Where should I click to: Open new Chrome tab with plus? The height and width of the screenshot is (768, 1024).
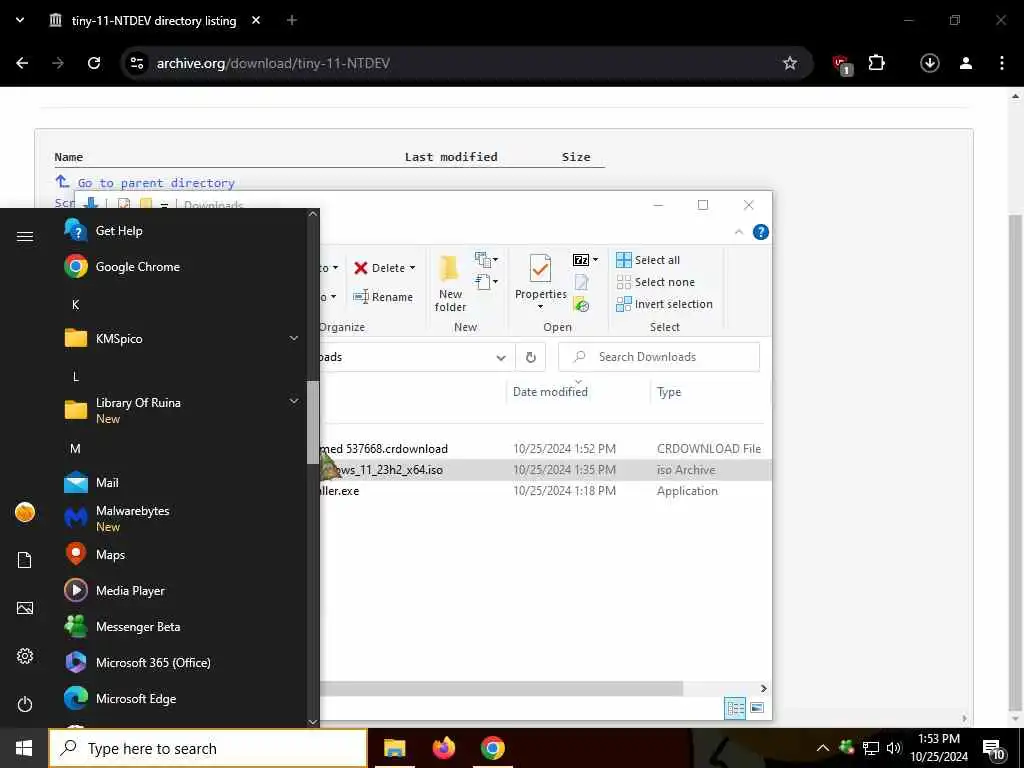291,20
